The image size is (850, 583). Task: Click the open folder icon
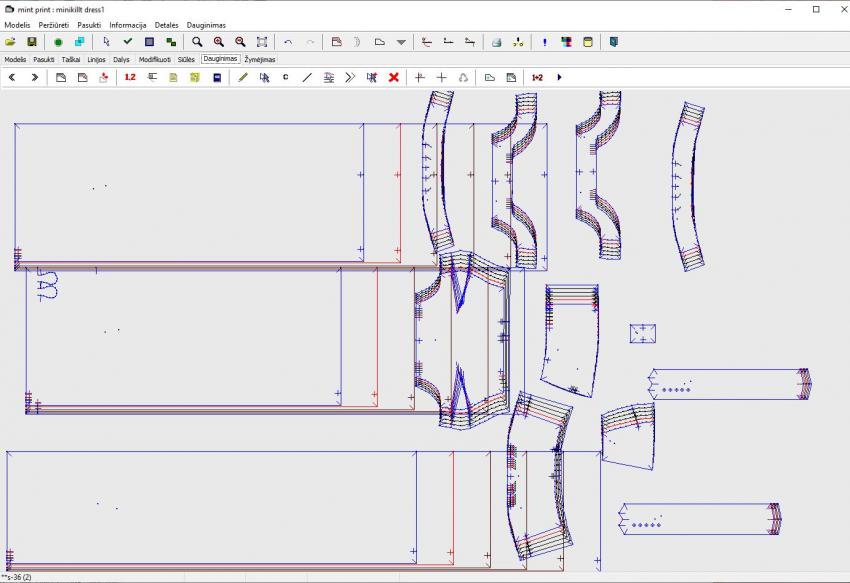click(x=10, y=42)
